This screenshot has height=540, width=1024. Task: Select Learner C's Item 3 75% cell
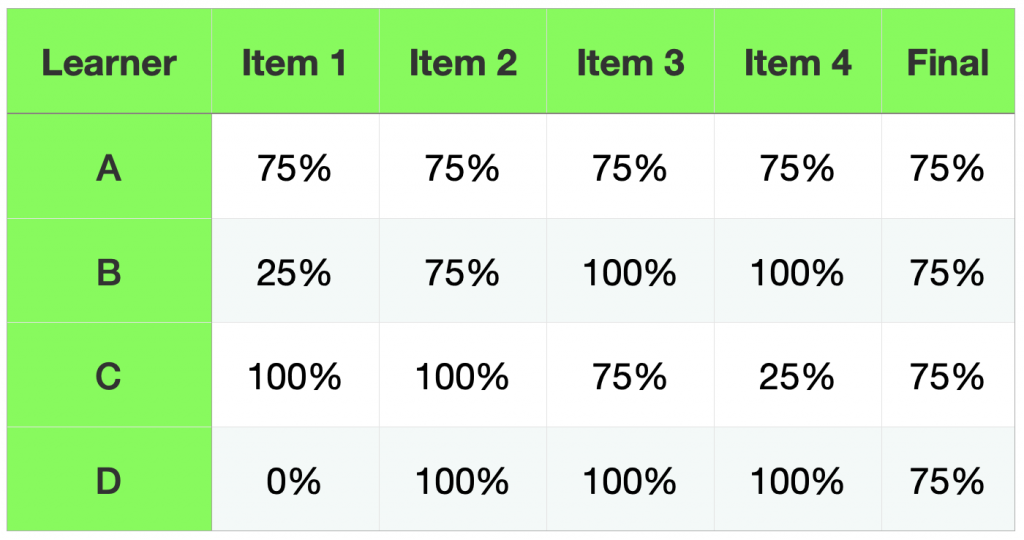630,376
